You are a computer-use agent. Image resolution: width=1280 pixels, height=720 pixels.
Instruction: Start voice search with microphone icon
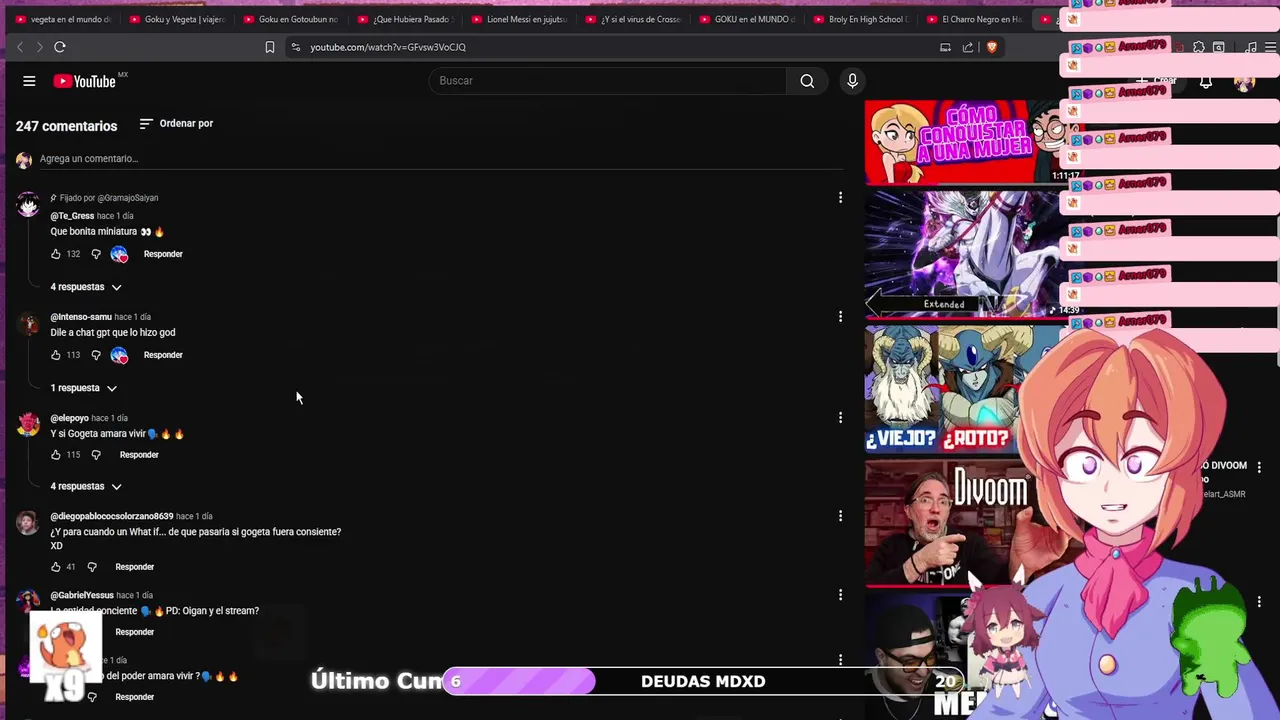[852, 81]
